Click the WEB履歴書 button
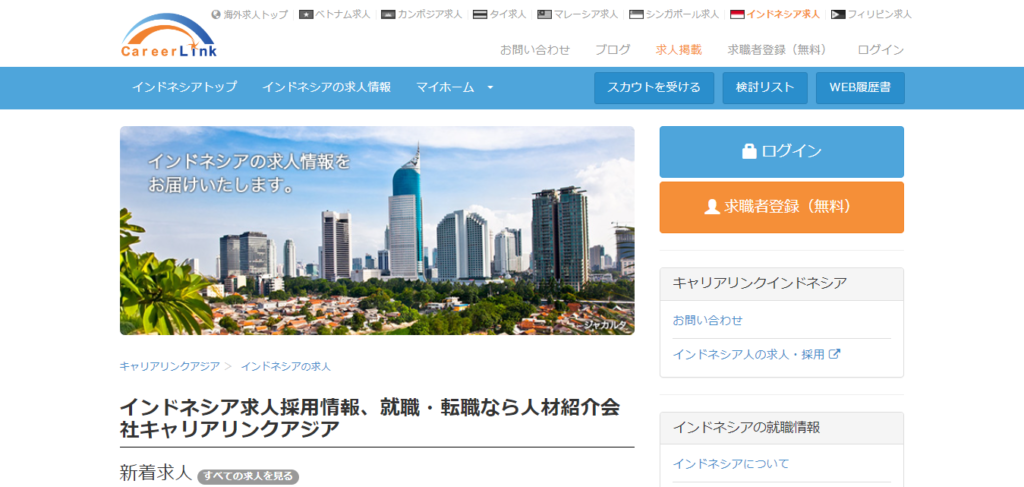1024x487 pixels. point(860,87)
